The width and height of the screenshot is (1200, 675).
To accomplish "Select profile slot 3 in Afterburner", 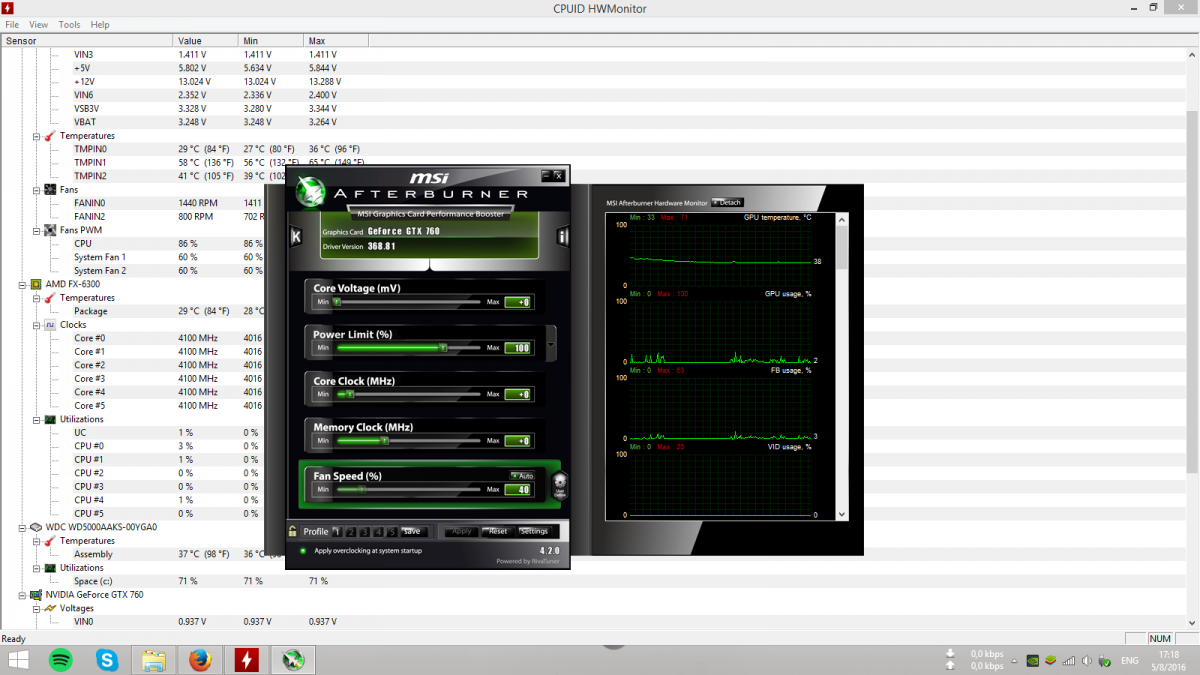I will click(x=365, y=531).
